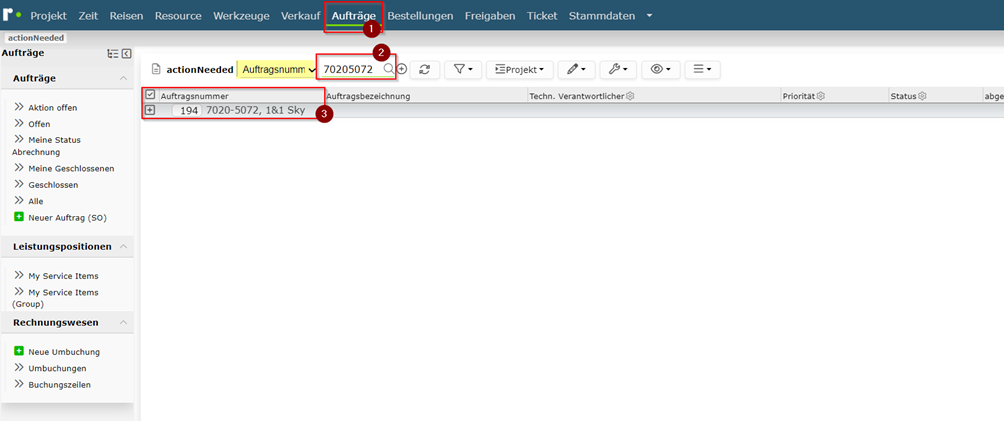1004x421 pixels.
Task: Open the Projekt grouping dropdown
Action: click(519, 69)
